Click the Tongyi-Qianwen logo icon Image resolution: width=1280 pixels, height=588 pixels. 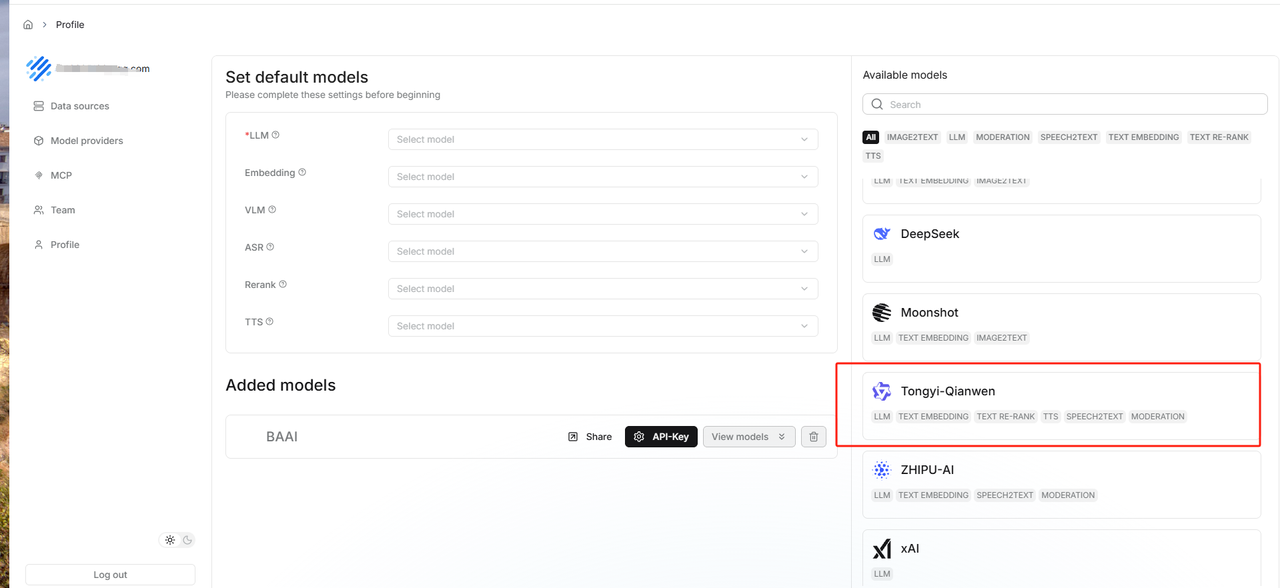pyautogui.click(x=882, y=391)
